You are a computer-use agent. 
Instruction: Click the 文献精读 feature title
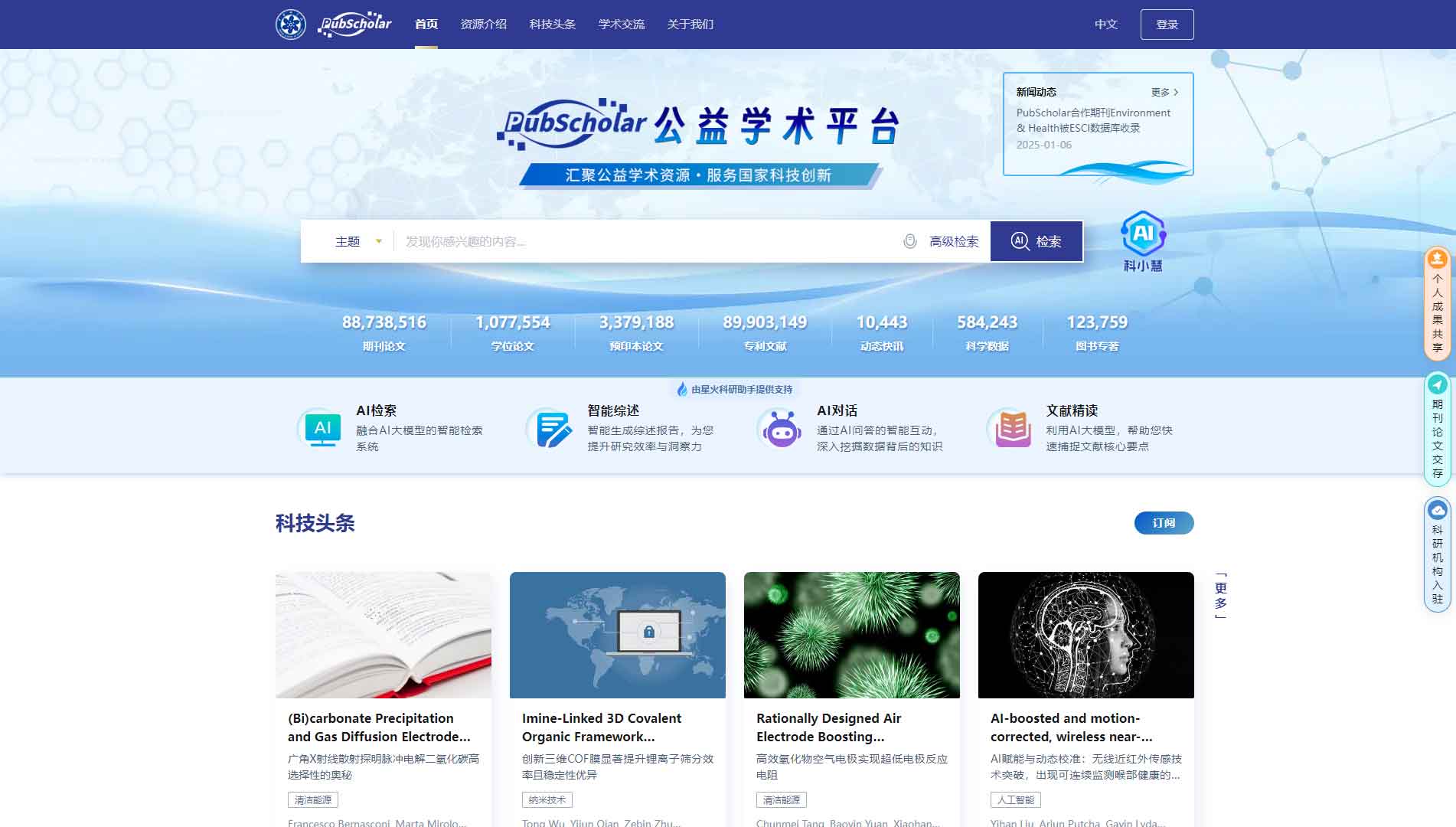(x=1072, y=410)
